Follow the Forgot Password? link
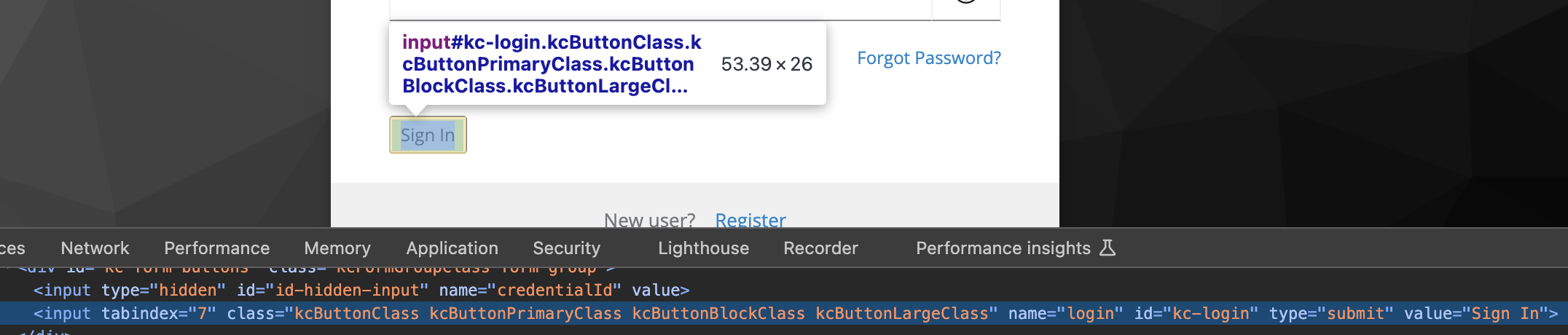This screenshot has width=1568, height=335. coord(929,58)
